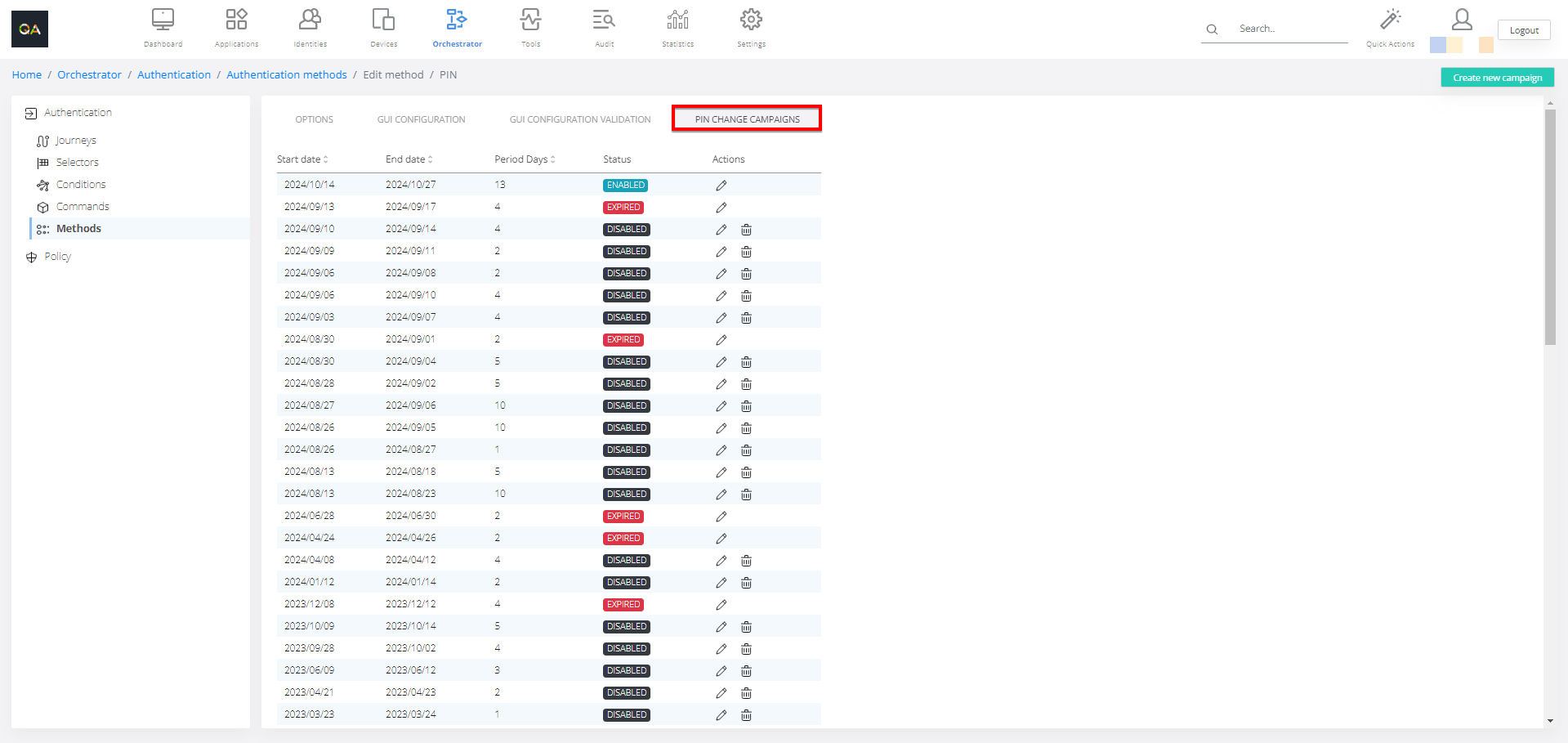The height and width of the screenshot is (743, 1568).
Task: Select Journeys in the Authentication sidebar
Action: [75, 141]
